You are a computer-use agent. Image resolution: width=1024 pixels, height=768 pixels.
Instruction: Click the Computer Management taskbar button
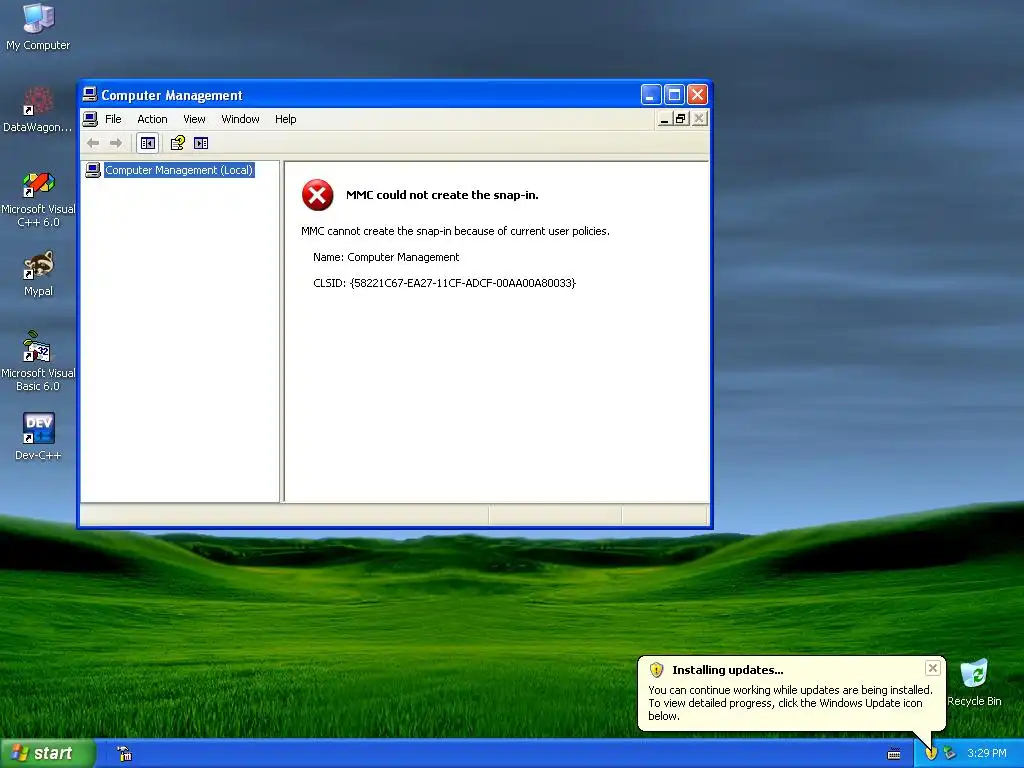[124, 754]
